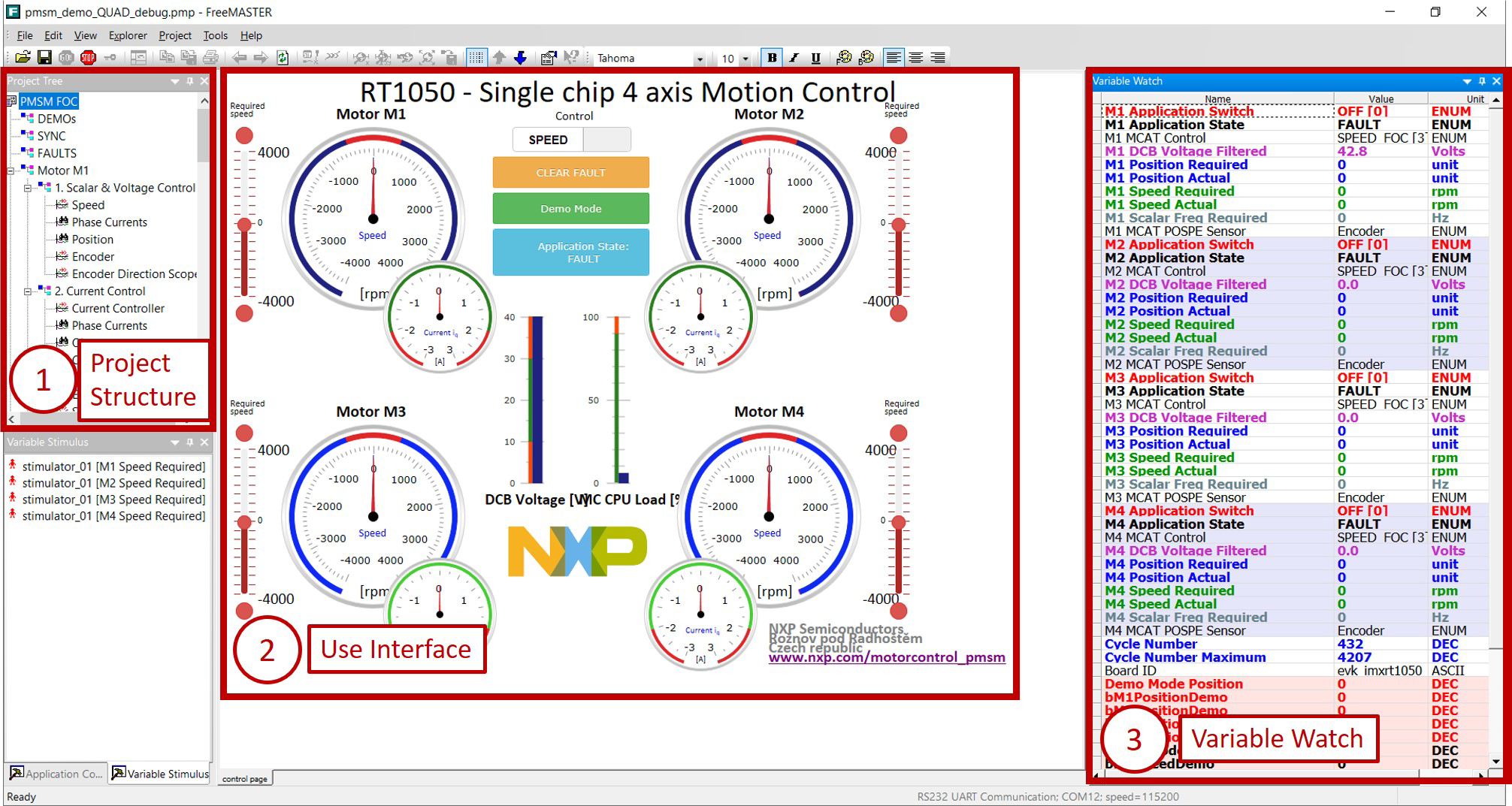This screenshot has width=1512, height=806.
Task: Toggle underline text formatting
Action: (x=815, y=57)
